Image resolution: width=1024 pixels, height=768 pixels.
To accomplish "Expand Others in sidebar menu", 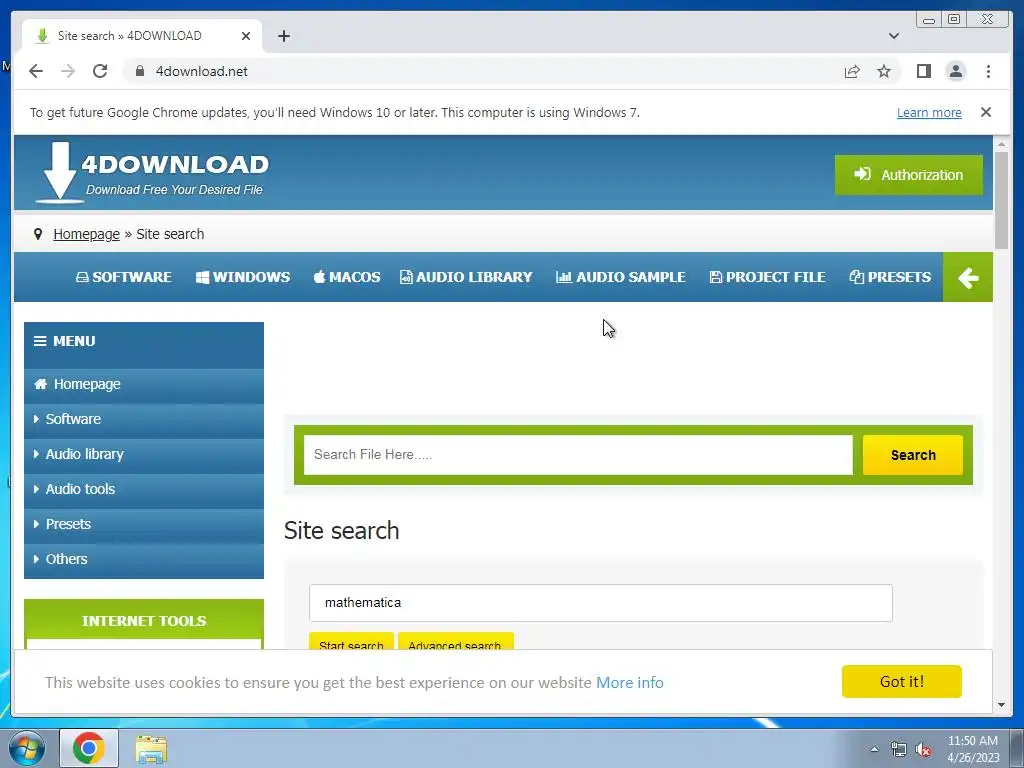I will 144,560.
